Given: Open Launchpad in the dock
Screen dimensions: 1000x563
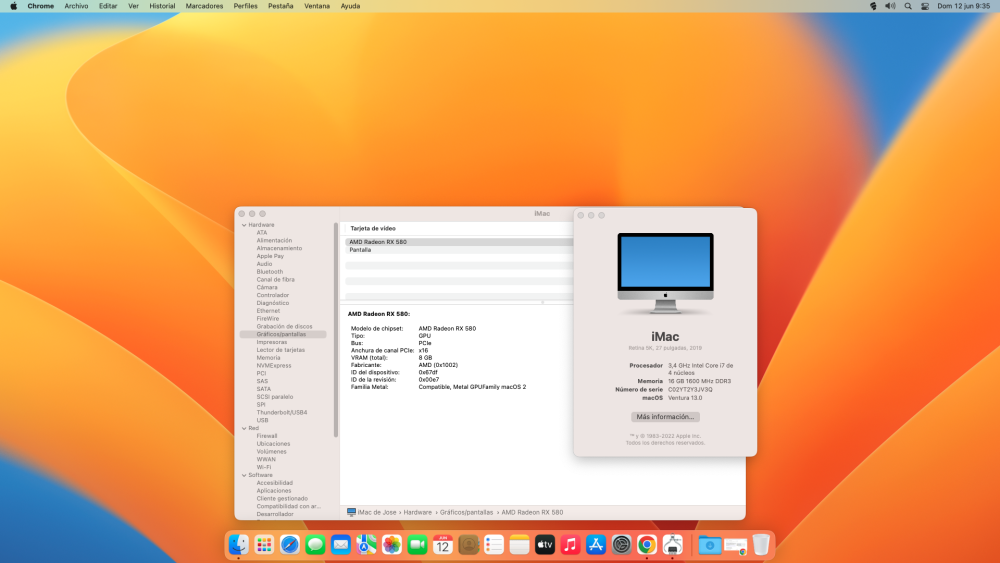Looking at the screenshot, I should pyautogui.click(x=264, y=545).
